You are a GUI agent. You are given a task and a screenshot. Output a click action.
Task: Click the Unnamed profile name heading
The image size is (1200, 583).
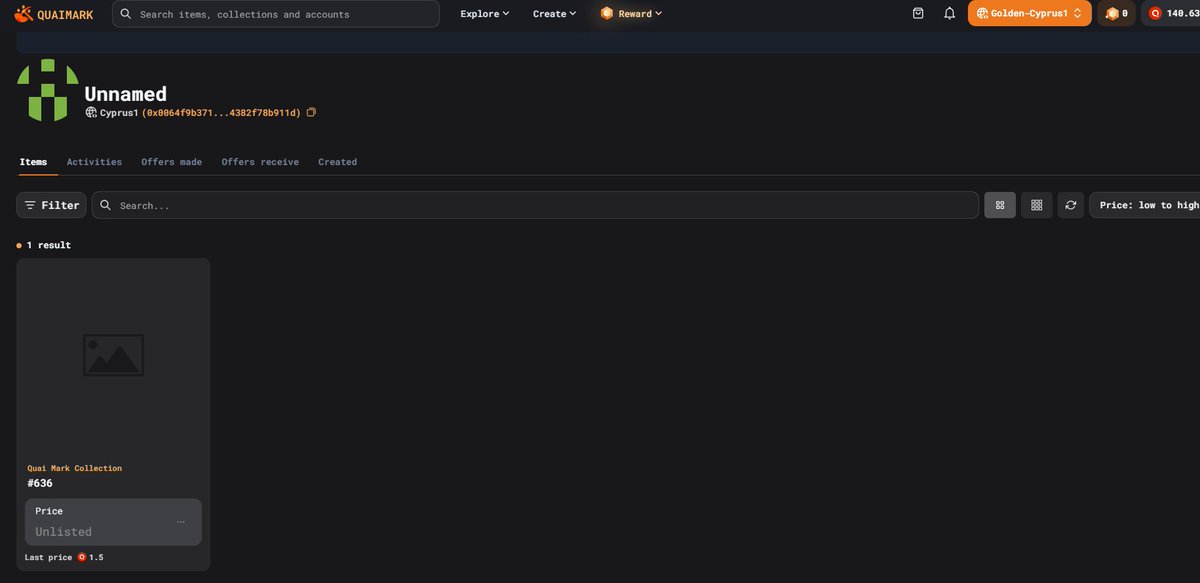point(125,93)
